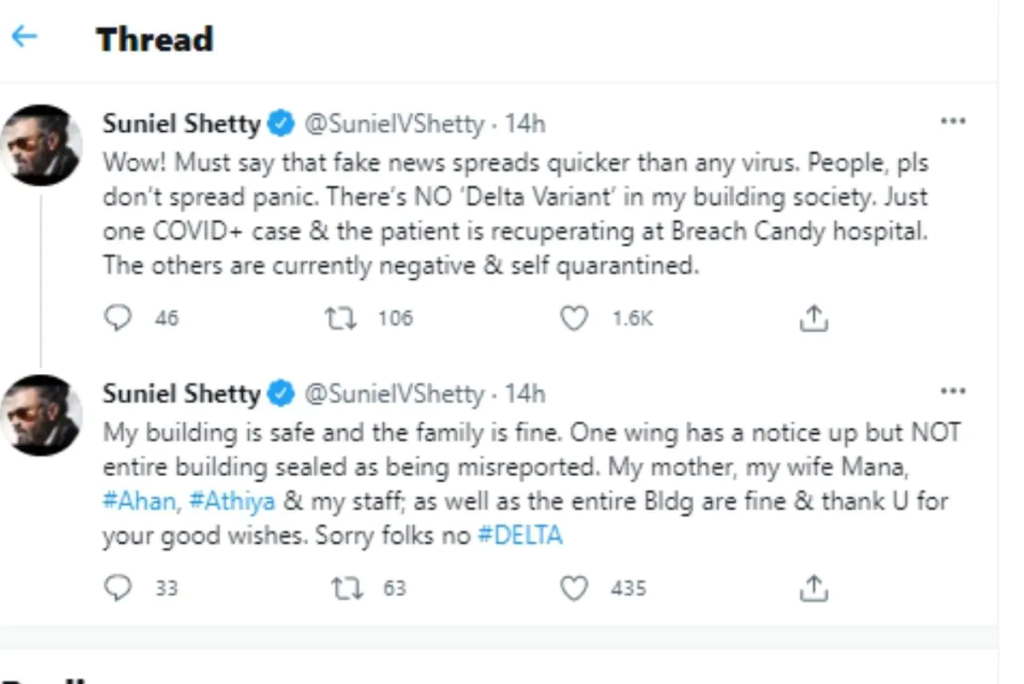Share the second tweet about building safety
This screenshot has height=684, width=1024.
(x=814, y=588)
